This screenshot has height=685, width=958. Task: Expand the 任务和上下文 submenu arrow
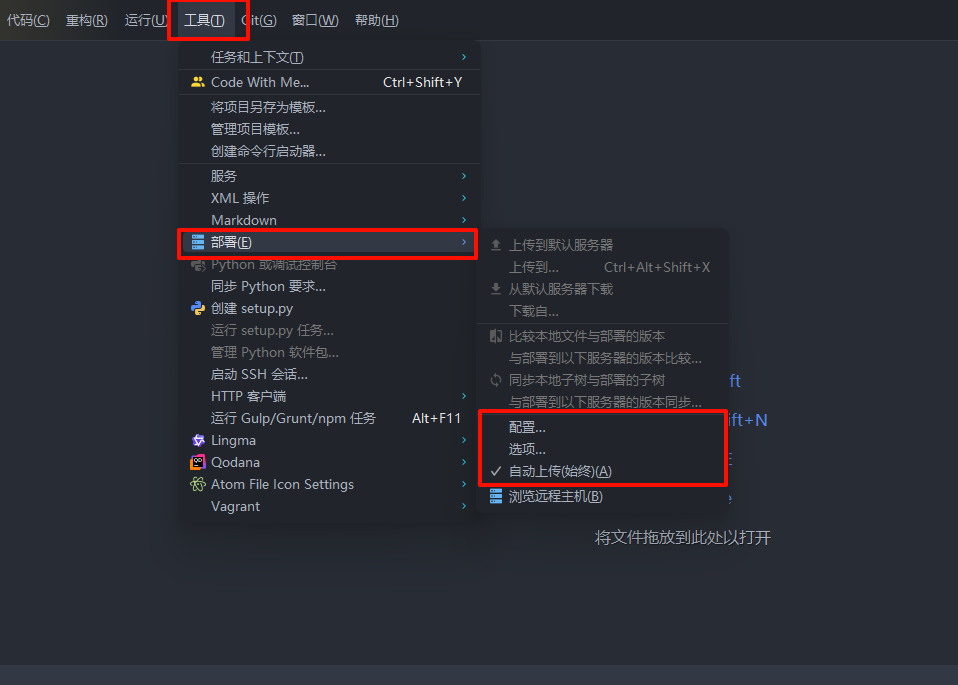coord(464,57)
